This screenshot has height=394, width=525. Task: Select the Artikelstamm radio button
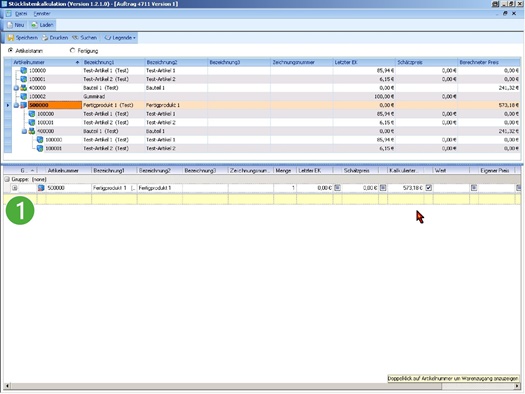tap(10, 51)
